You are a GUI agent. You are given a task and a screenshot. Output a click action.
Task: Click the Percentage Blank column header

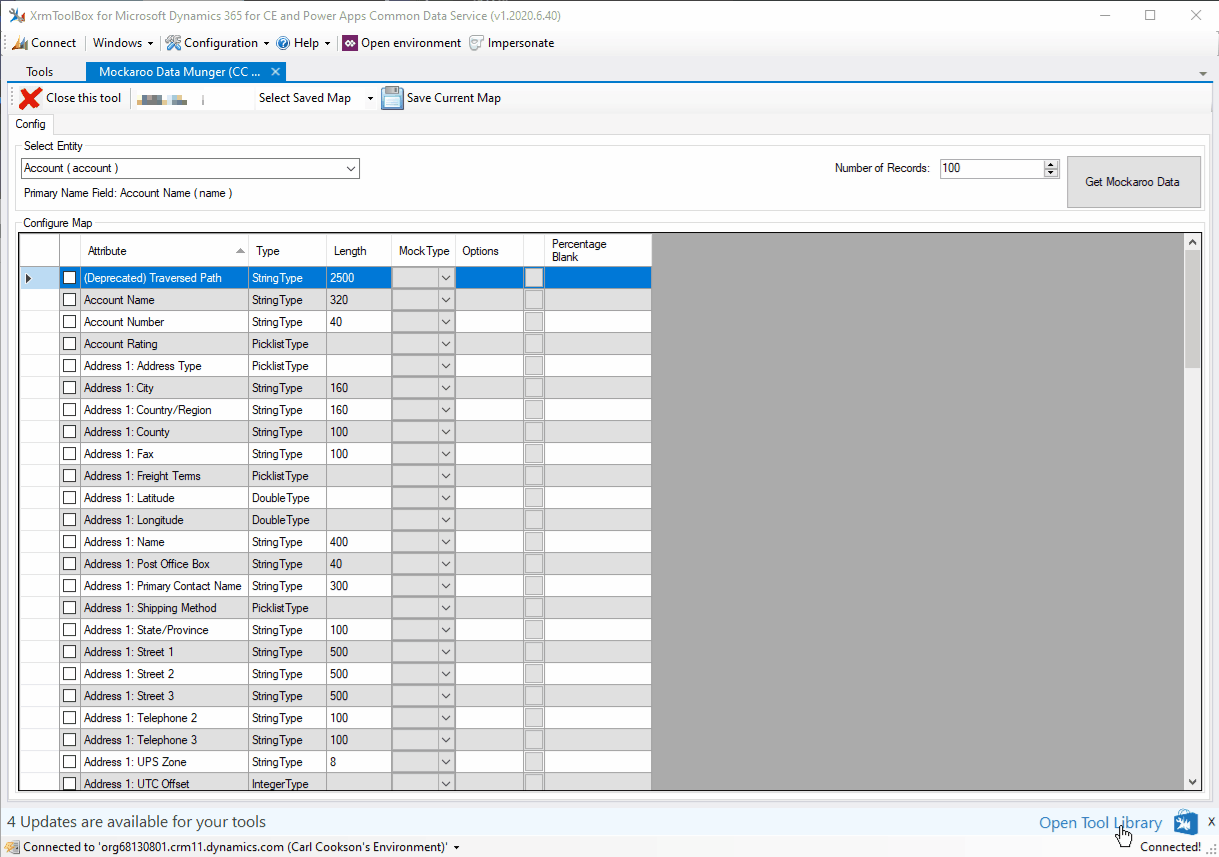pos(598,251)
